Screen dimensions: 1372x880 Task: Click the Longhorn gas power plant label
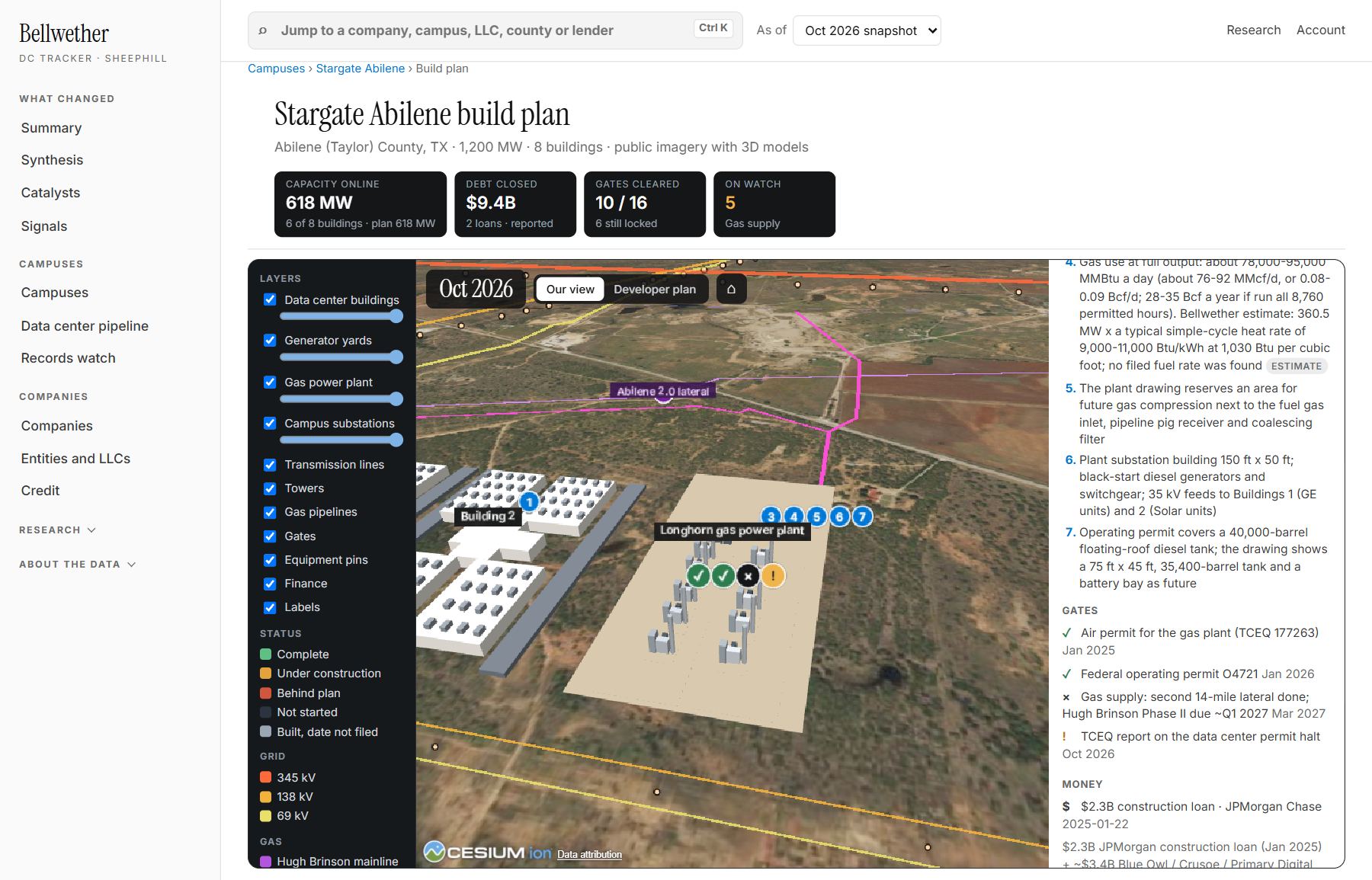coord(732,530)
